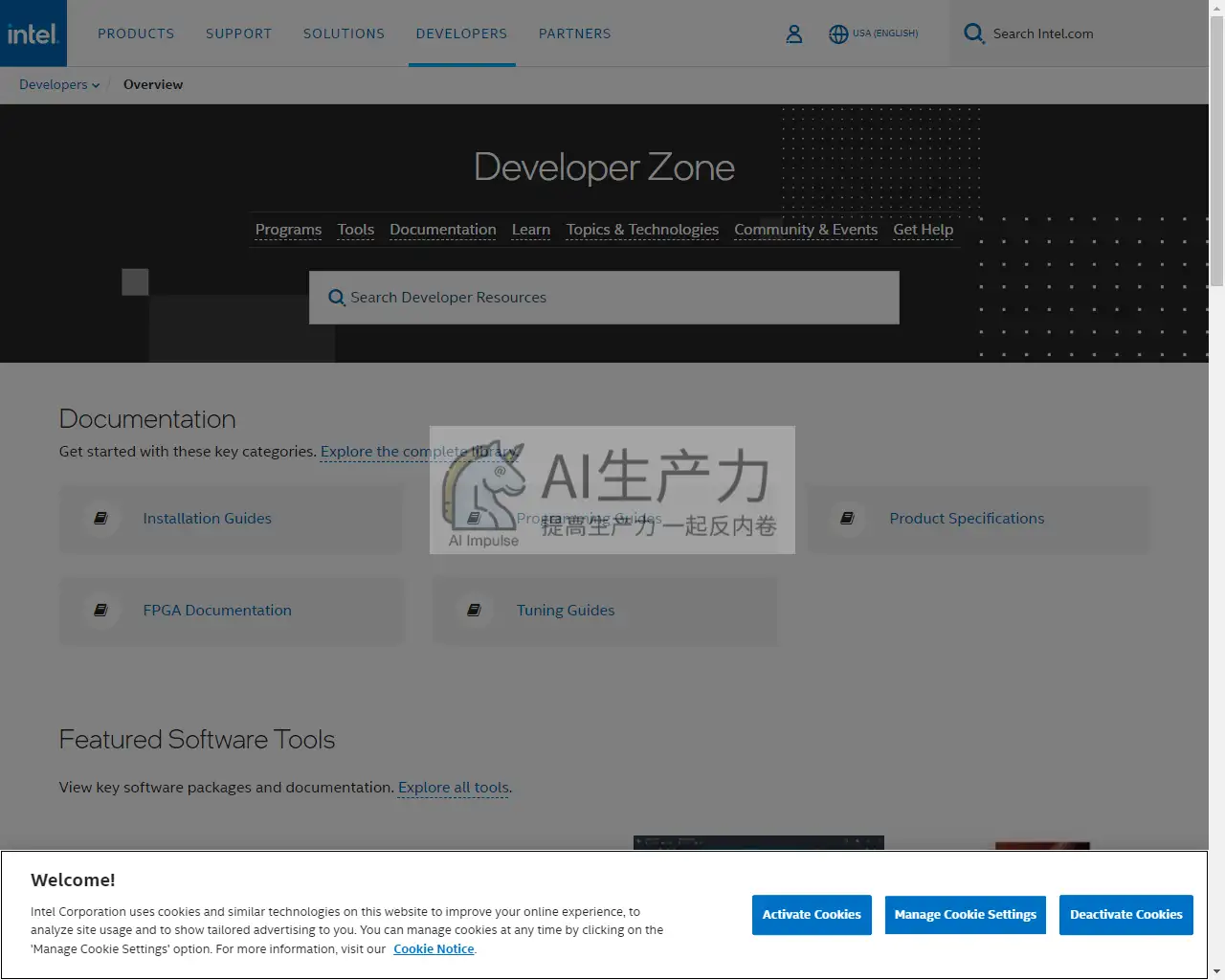Select the Community & Events tab

pos(806,230)
